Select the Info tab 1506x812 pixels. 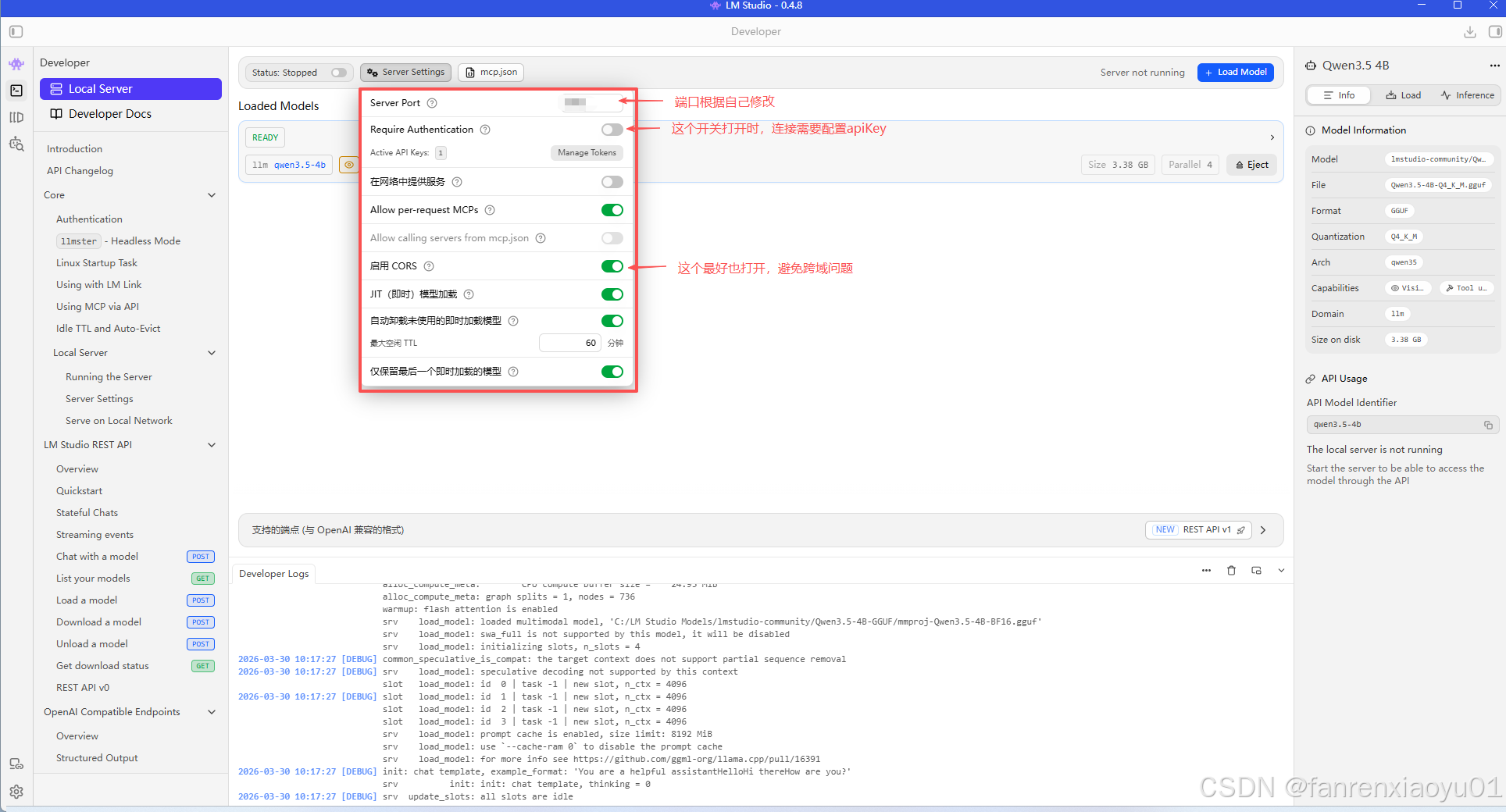[x=1340, y=95]
